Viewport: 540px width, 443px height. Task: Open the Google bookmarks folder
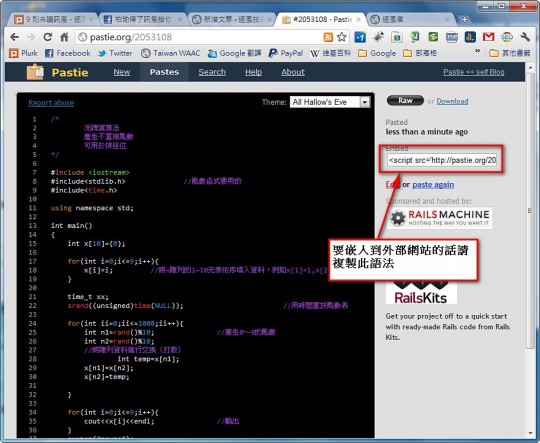pos(377,53)
